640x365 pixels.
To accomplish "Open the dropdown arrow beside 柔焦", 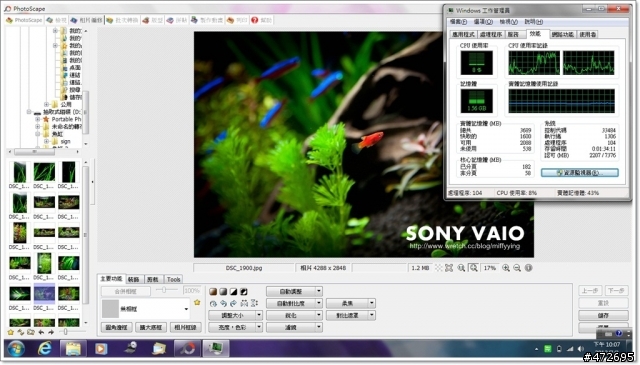I will (371, 303).
